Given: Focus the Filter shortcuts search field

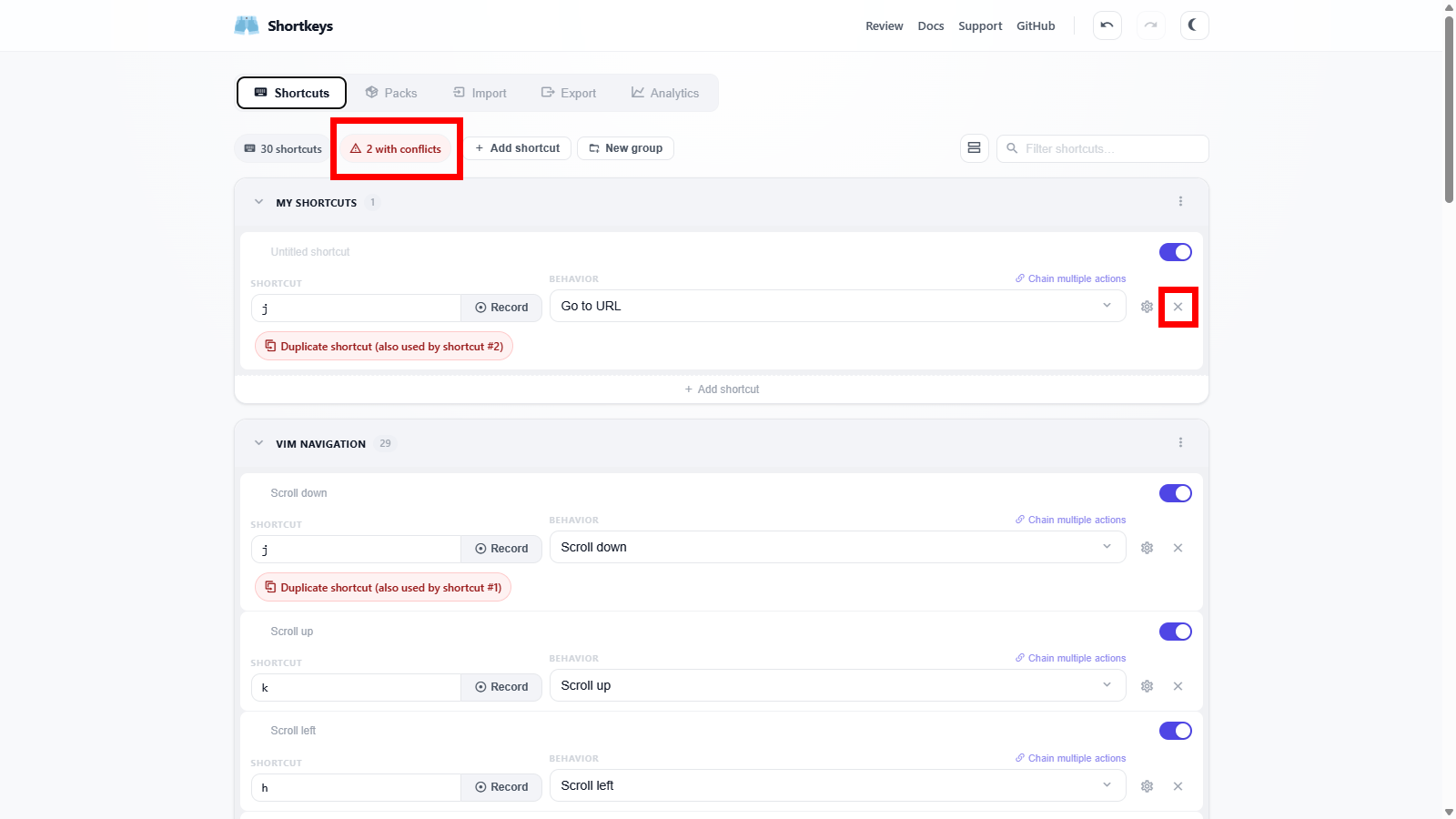Looking at the screenshot, I should [x=1110, y=148].
